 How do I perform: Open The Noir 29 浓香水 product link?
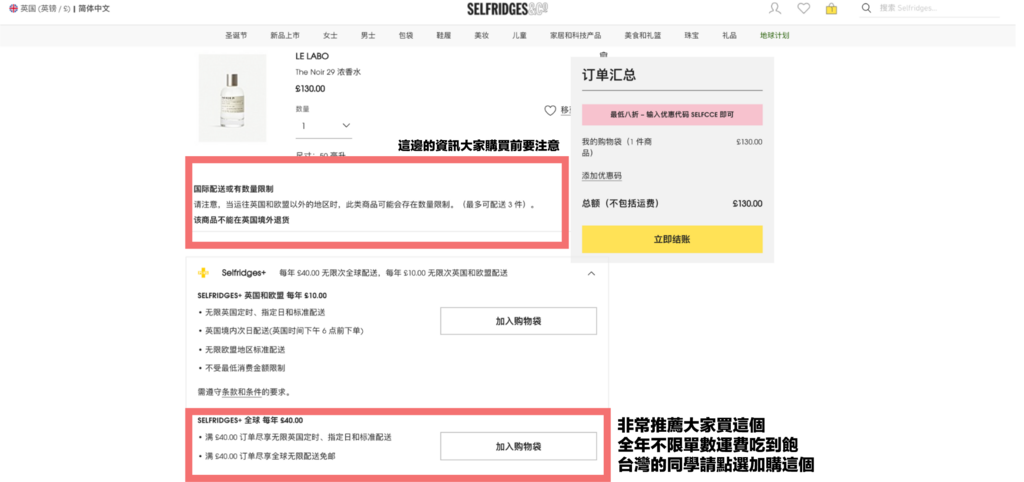[x=327, y=72]
